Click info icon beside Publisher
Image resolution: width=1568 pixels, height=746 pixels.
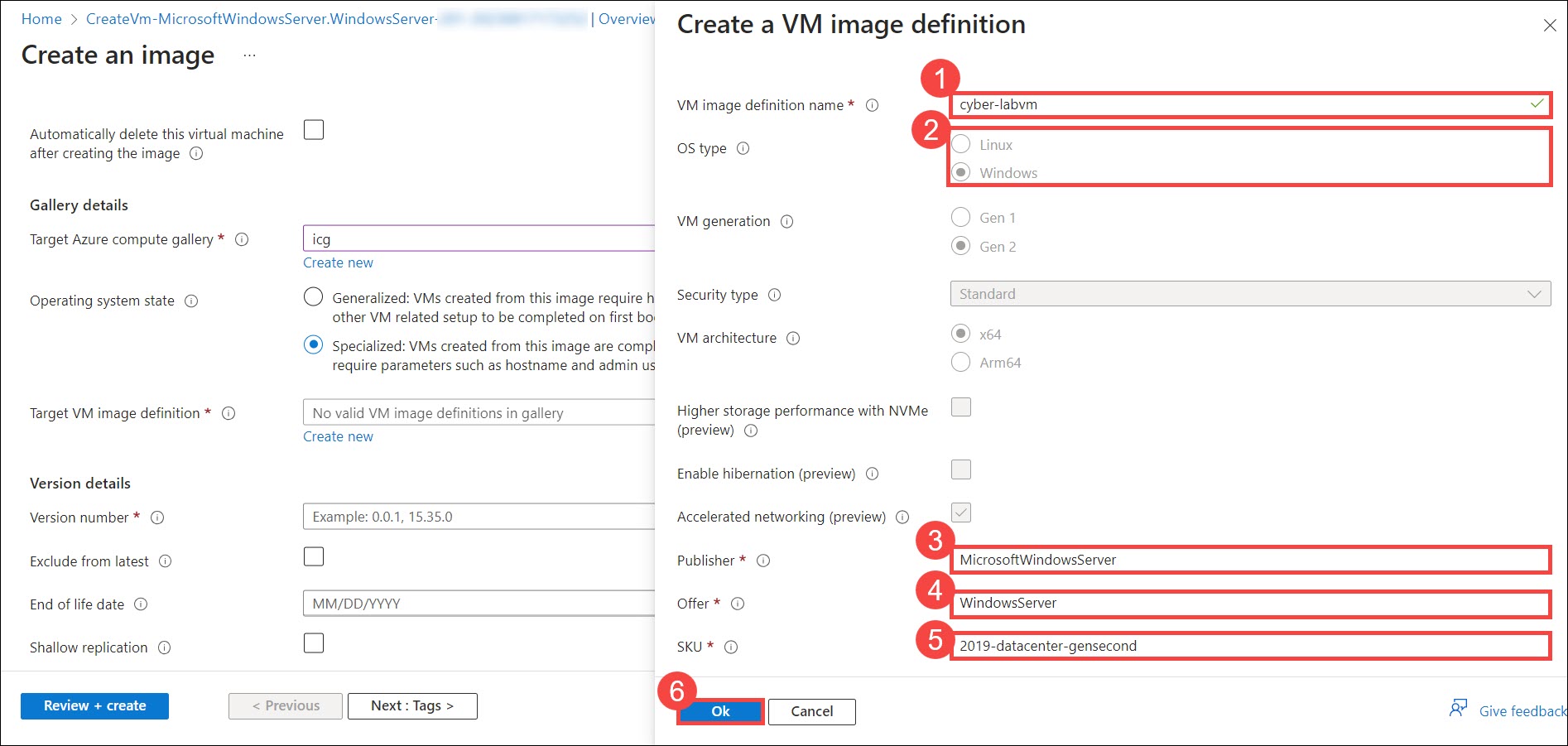coord(763,561)
